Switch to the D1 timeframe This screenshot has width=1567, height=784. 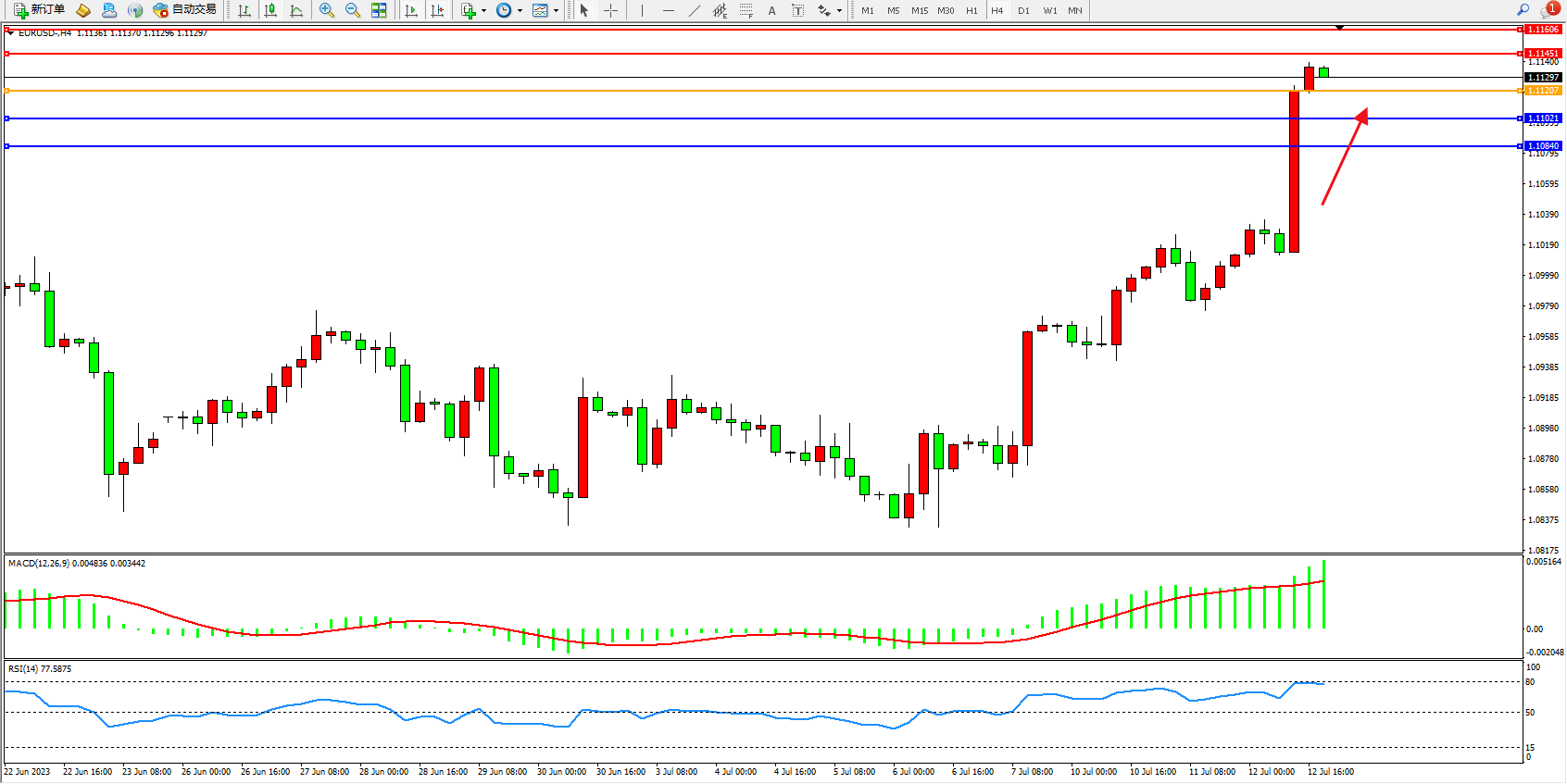[x=1023, y=10]
